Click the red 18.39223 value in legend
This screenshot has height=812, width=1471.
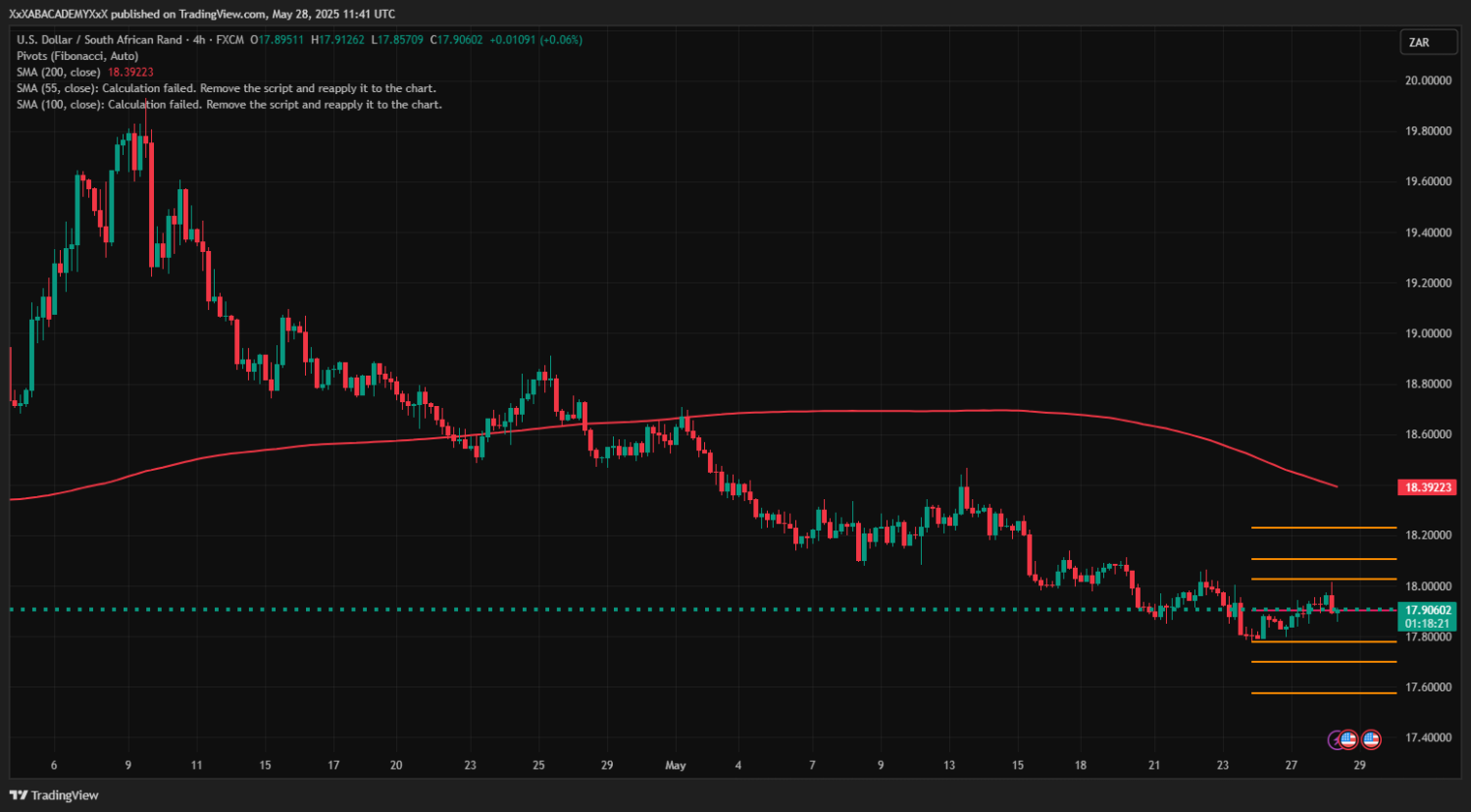pos(130,73)
